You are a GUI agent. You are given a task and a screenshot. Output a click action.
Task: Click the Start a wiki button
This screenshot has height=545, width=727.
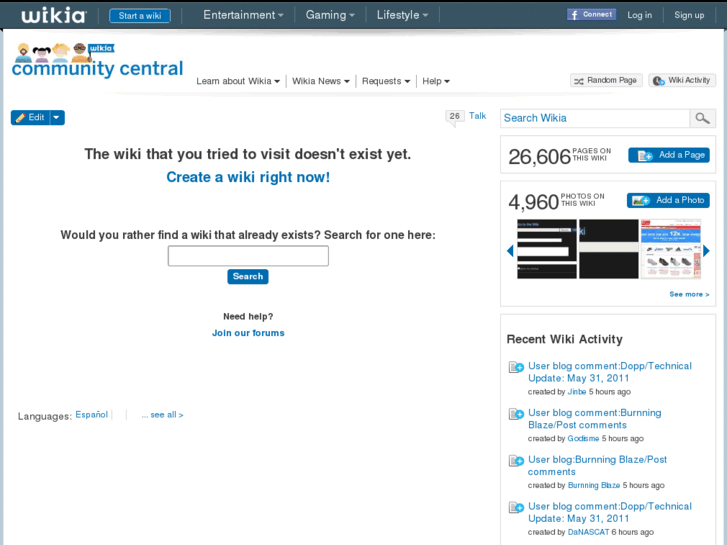click(x=140, y=16)
